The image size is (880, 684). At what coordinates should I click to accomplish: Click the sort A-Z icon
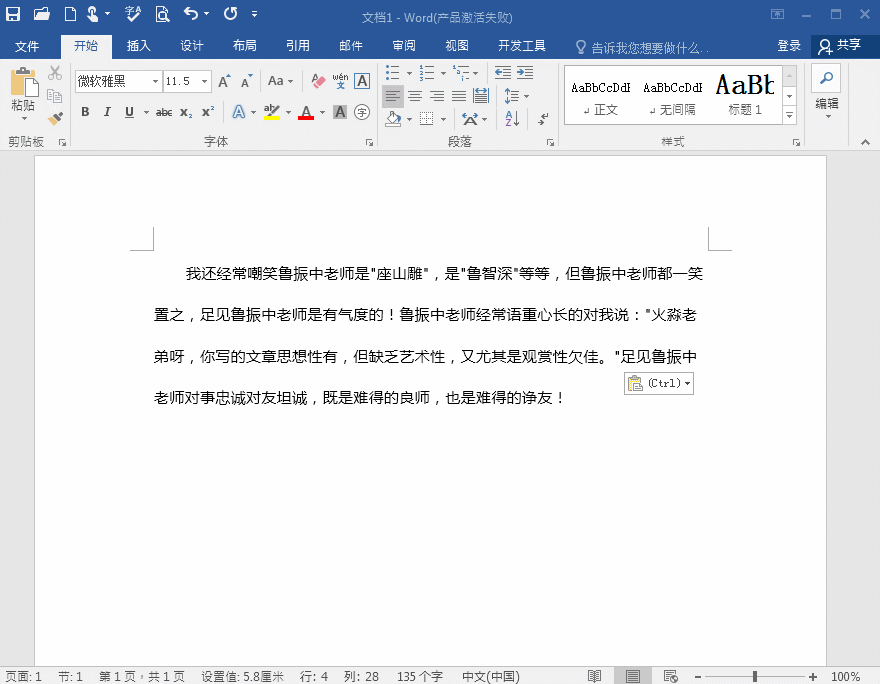pos(512,118)
